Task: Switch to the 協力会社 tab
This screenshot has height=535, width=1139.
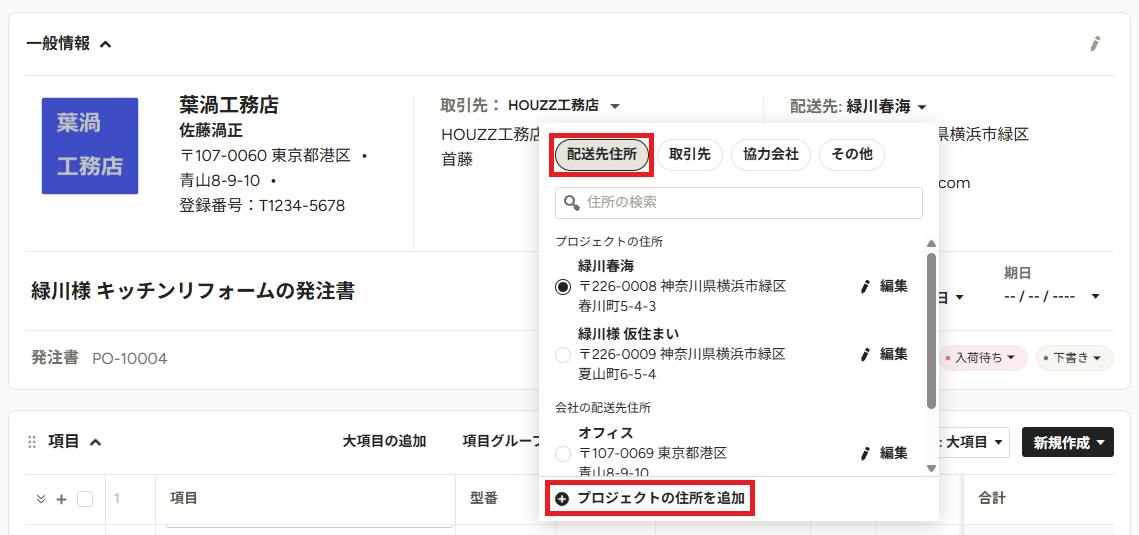Action: tap(771, 155)
